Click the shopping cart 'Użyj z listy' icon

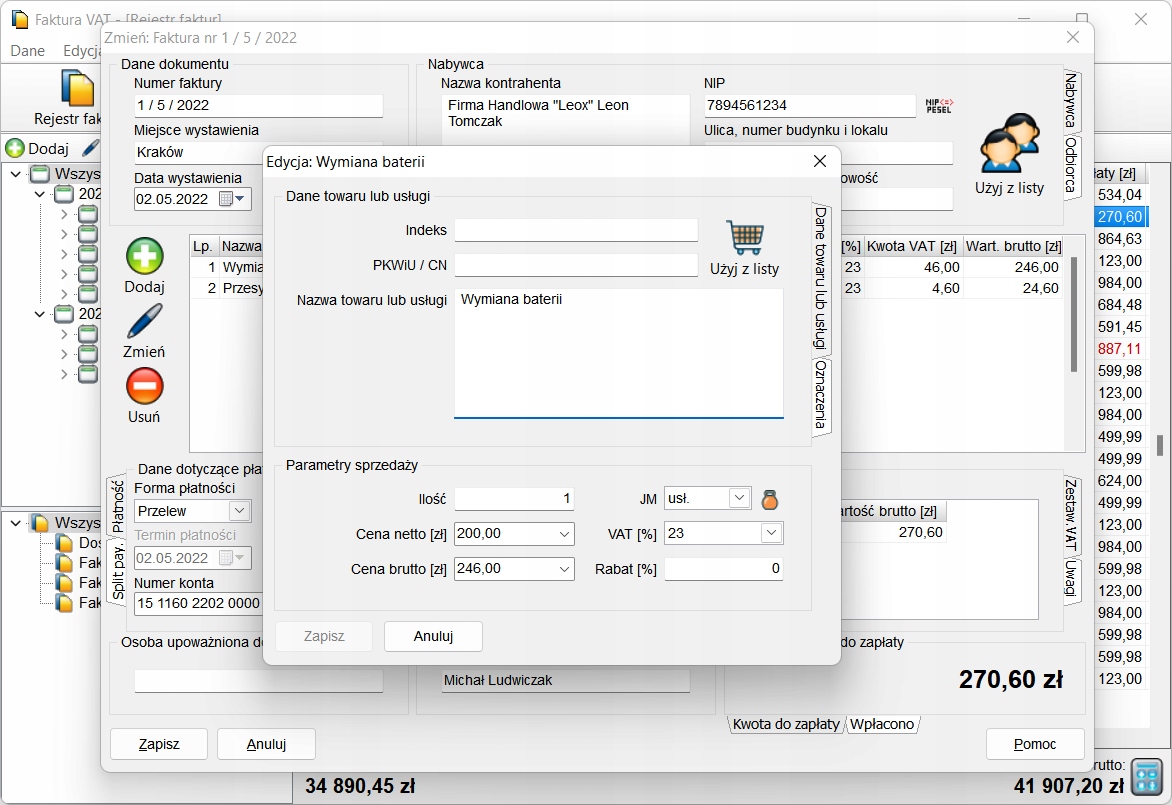pyautogui.click(x=745, y=238)
